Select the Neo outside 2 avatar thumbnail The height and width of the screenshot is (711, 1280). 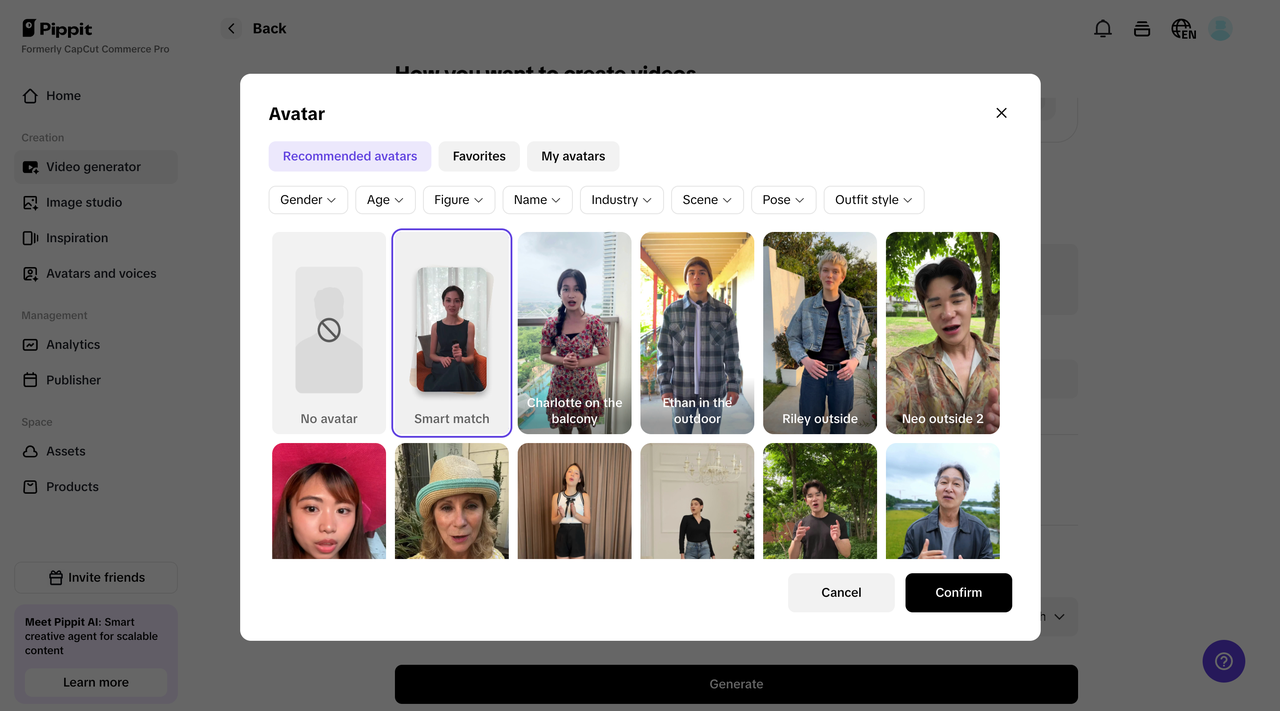pyautogui.click(x=942, y=333)
